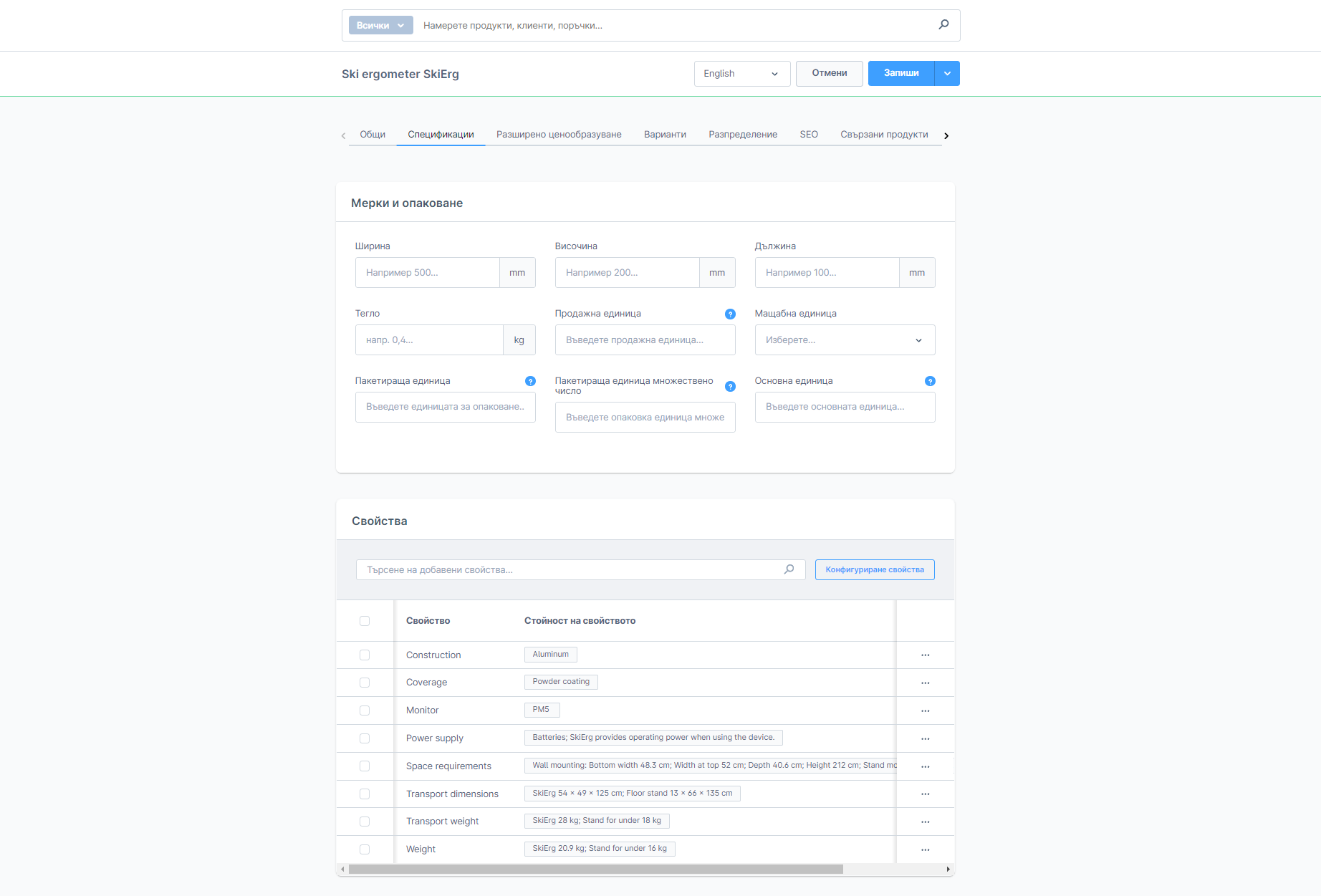Click the horizontal scrollbar under the properties table
Viewport: 1321px width, 896px height.
pyautogui.click(x=595, y=869)
